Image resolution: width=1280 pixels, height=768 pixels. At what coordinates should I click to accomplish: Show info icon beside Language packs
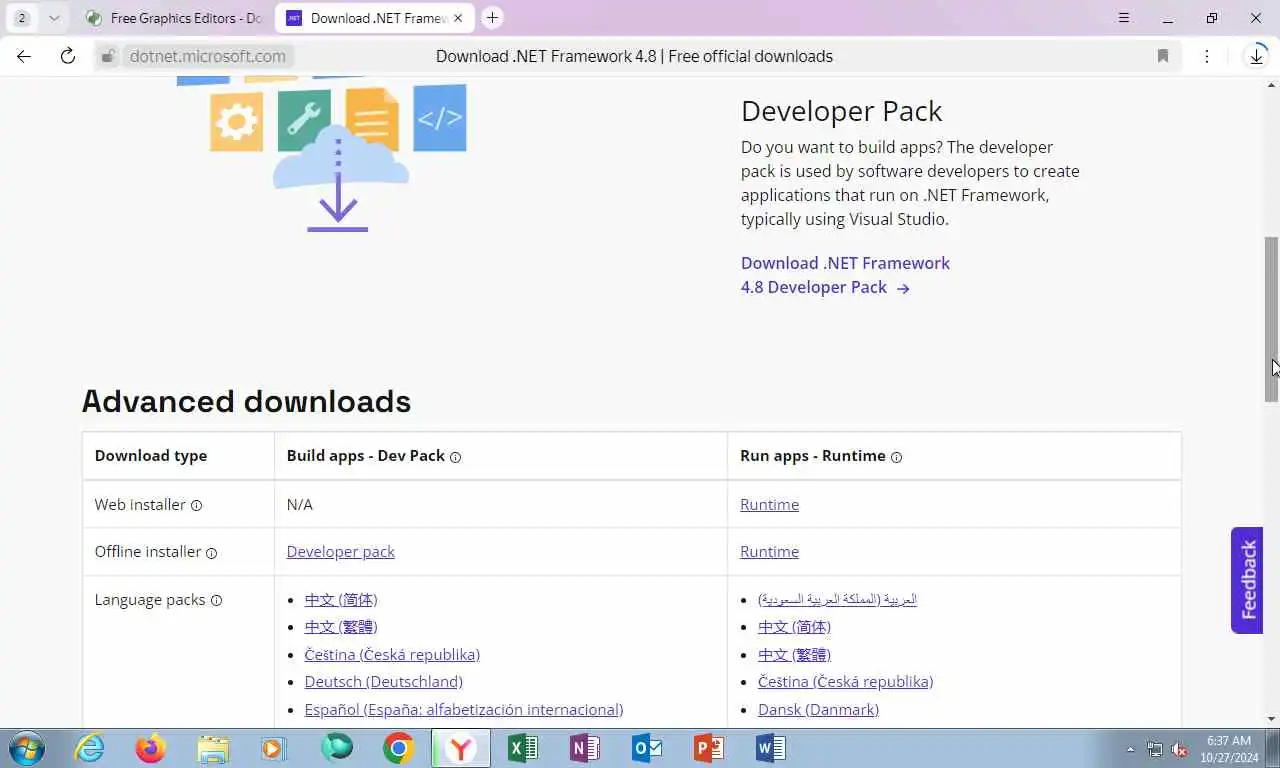point(216,600)
